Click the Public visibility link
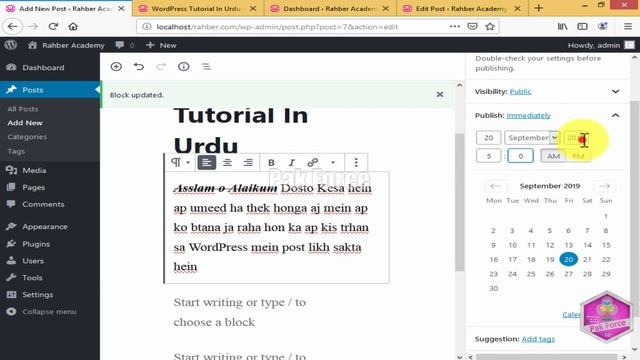 (x=520, y=91)
